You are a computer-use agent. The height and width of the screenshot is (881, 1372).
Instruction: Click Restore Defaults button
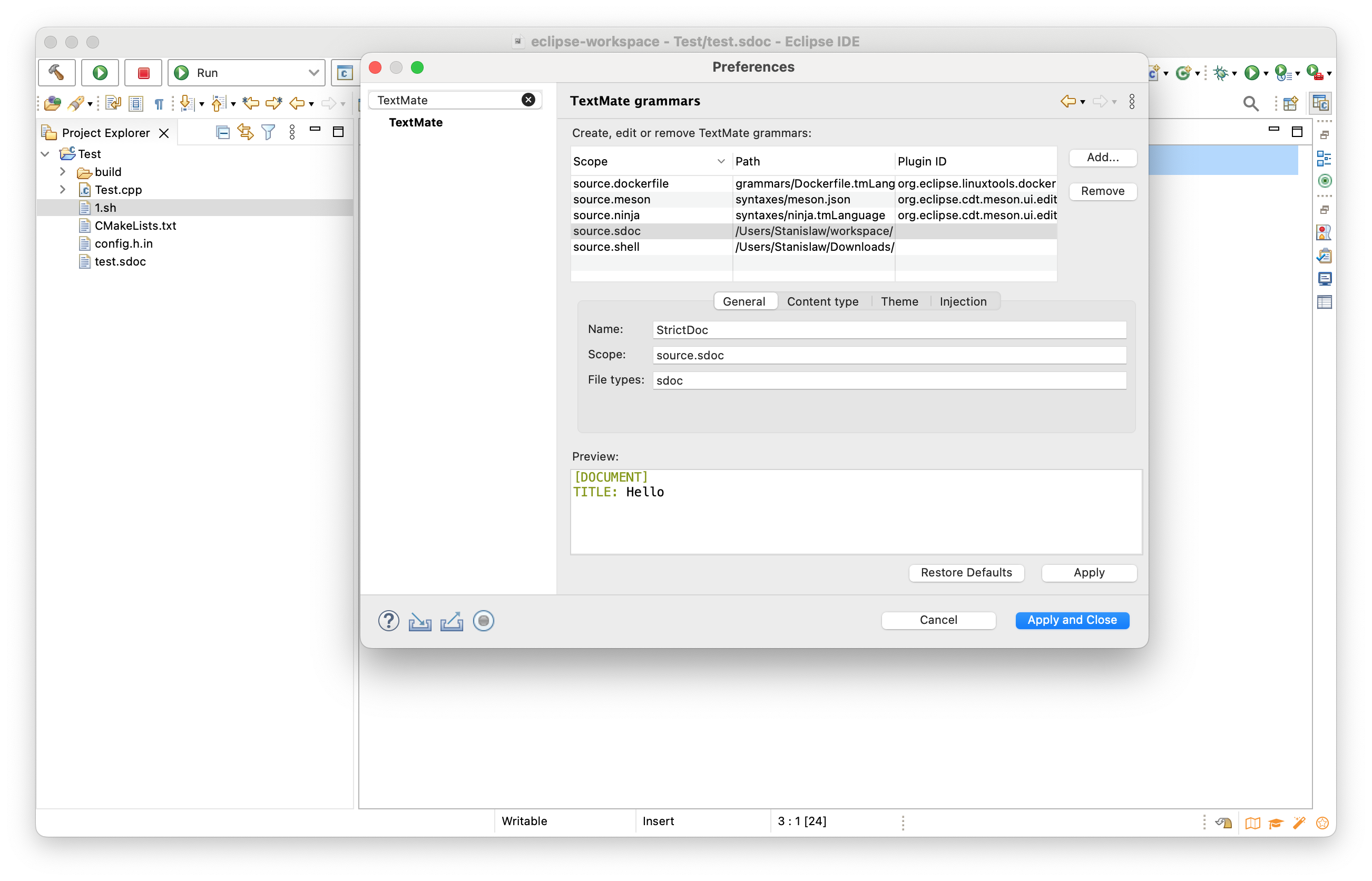[966, 573]
